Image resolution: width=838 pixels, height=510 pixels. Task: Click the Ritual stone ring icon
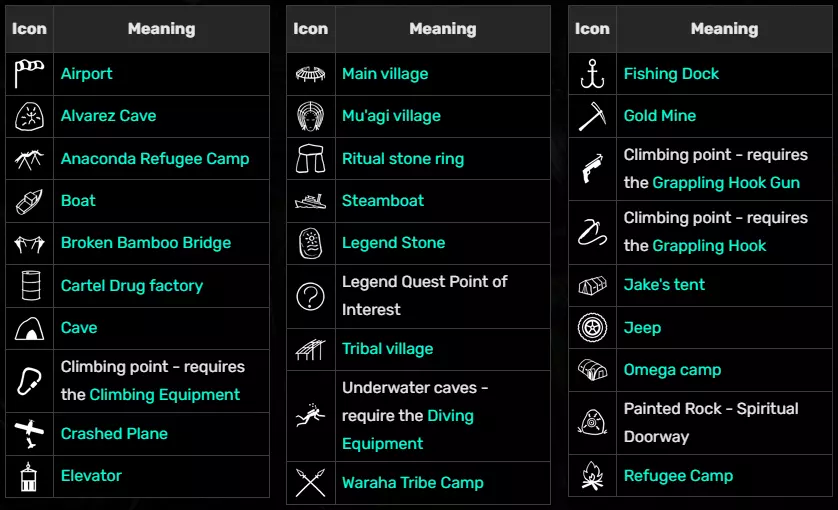click(310, 158)
